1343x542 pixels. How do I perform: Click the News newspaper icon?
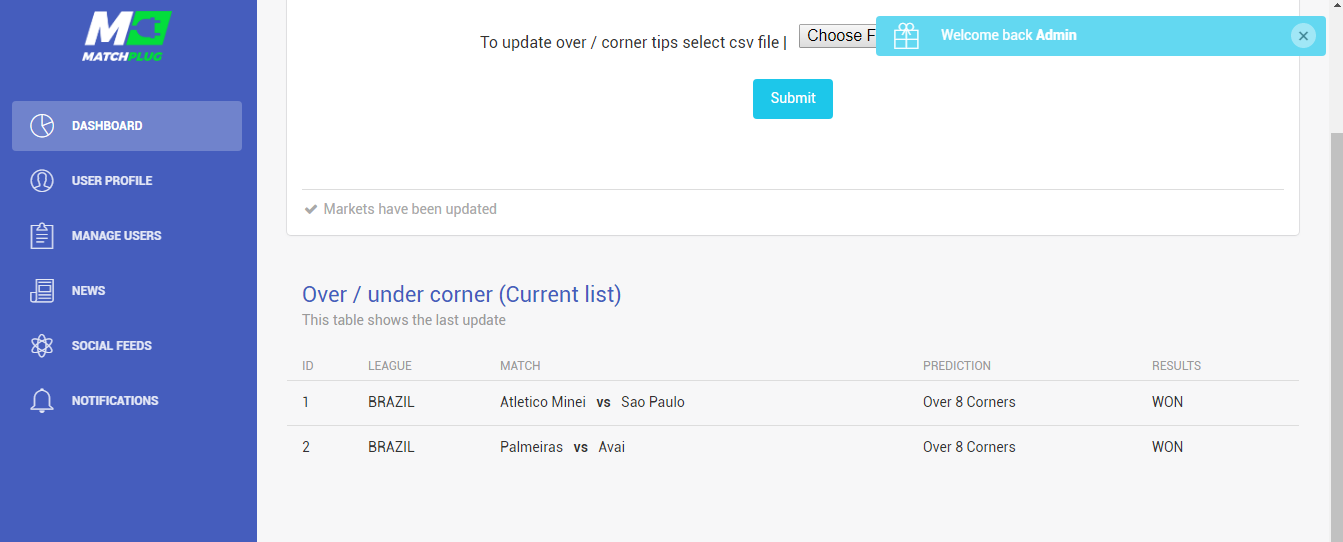(42, 291)
